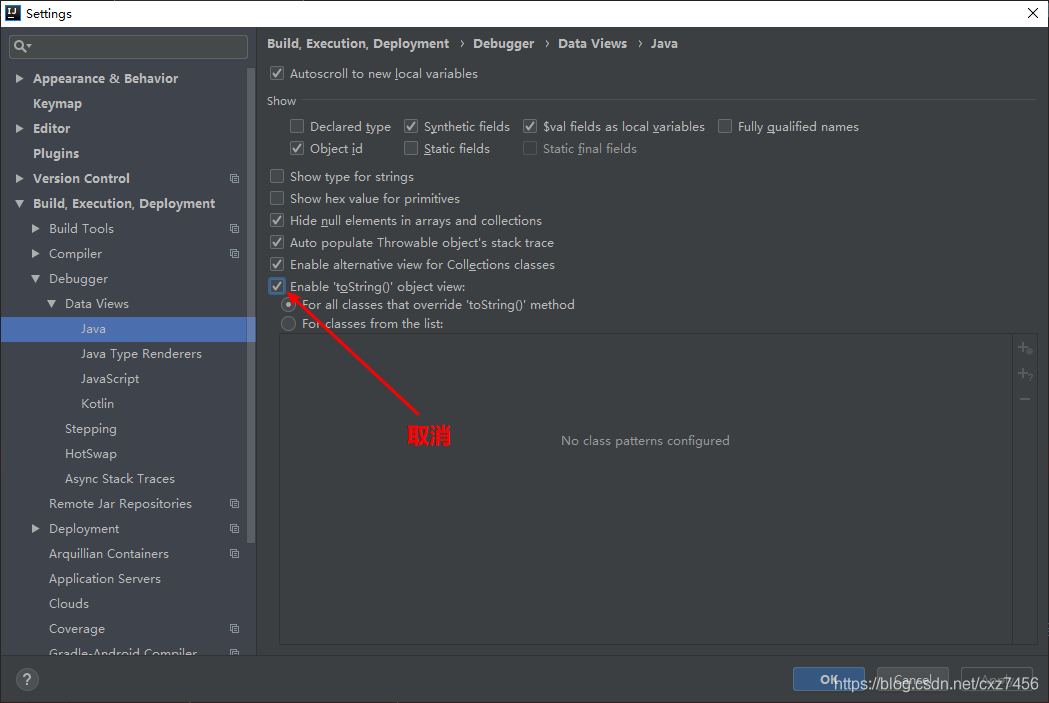Screen dimensions: 1049x703
Task: Open Async Stack Traces settings
Action: [x=120, y=479]
